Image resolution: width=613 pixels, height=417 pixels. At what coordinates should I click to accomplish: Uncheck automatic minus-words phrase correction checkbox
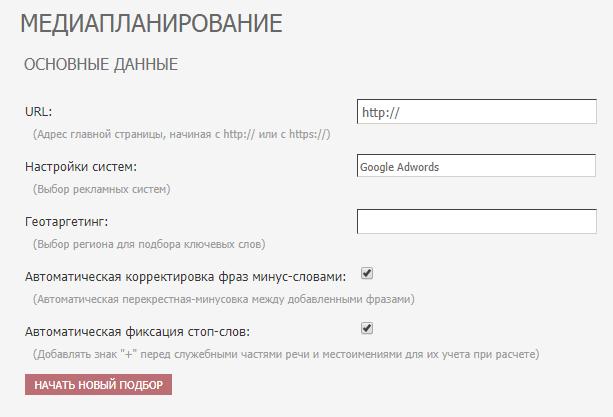point(367,273)
